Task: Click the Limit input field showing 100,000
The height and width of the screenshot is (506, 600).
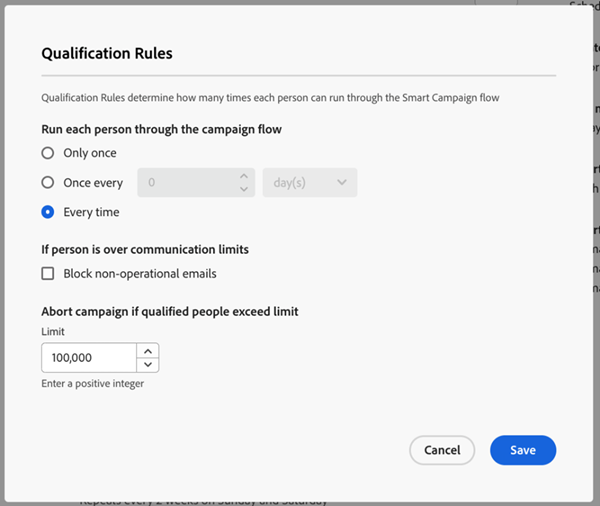Action: tap(89, 357)
